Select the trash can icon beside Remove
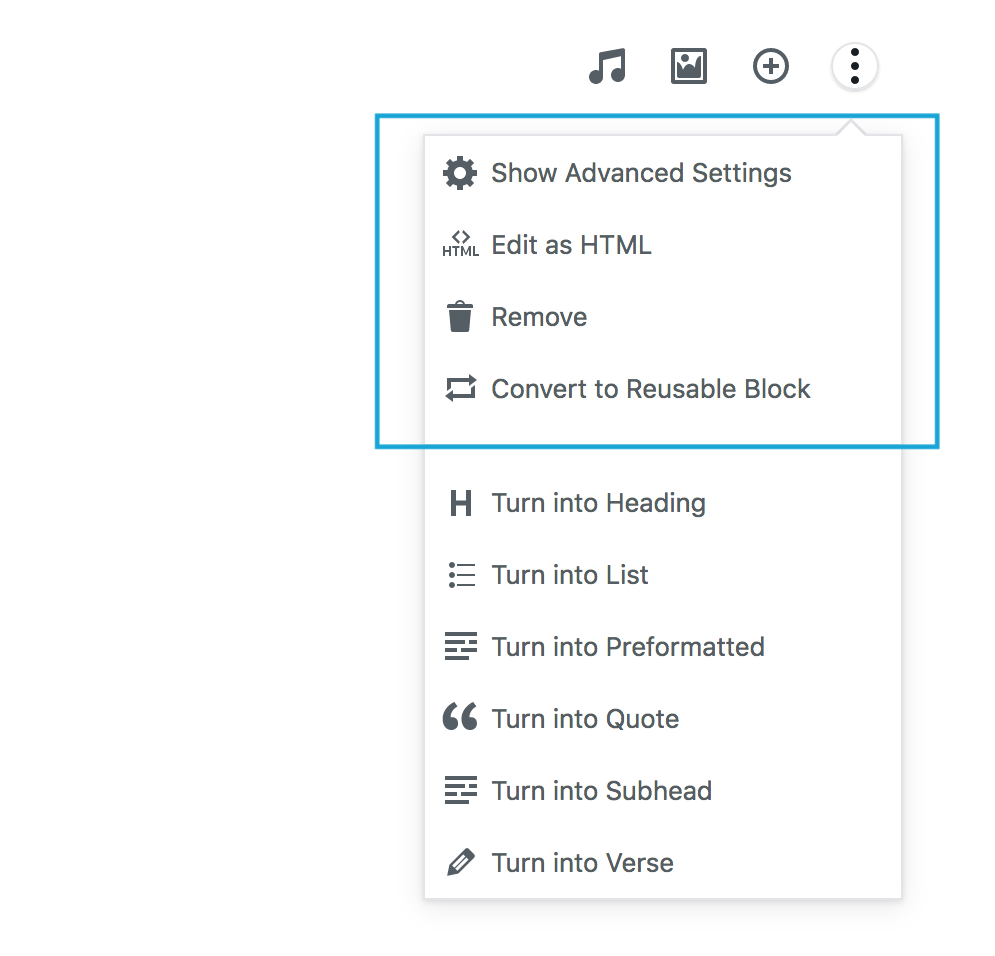Screen dimensions: 995x956 coord(459,316)
